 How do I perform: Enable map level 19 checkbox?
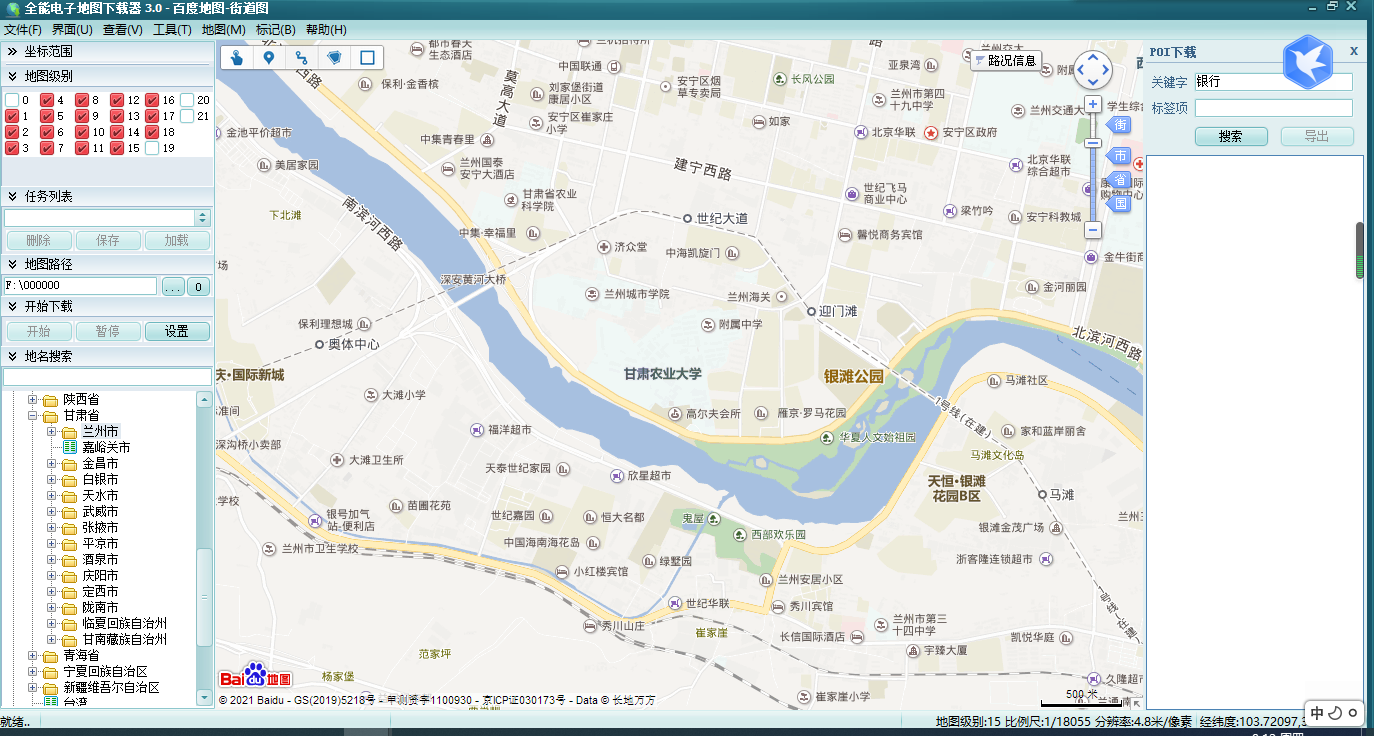tap(152, 148)
